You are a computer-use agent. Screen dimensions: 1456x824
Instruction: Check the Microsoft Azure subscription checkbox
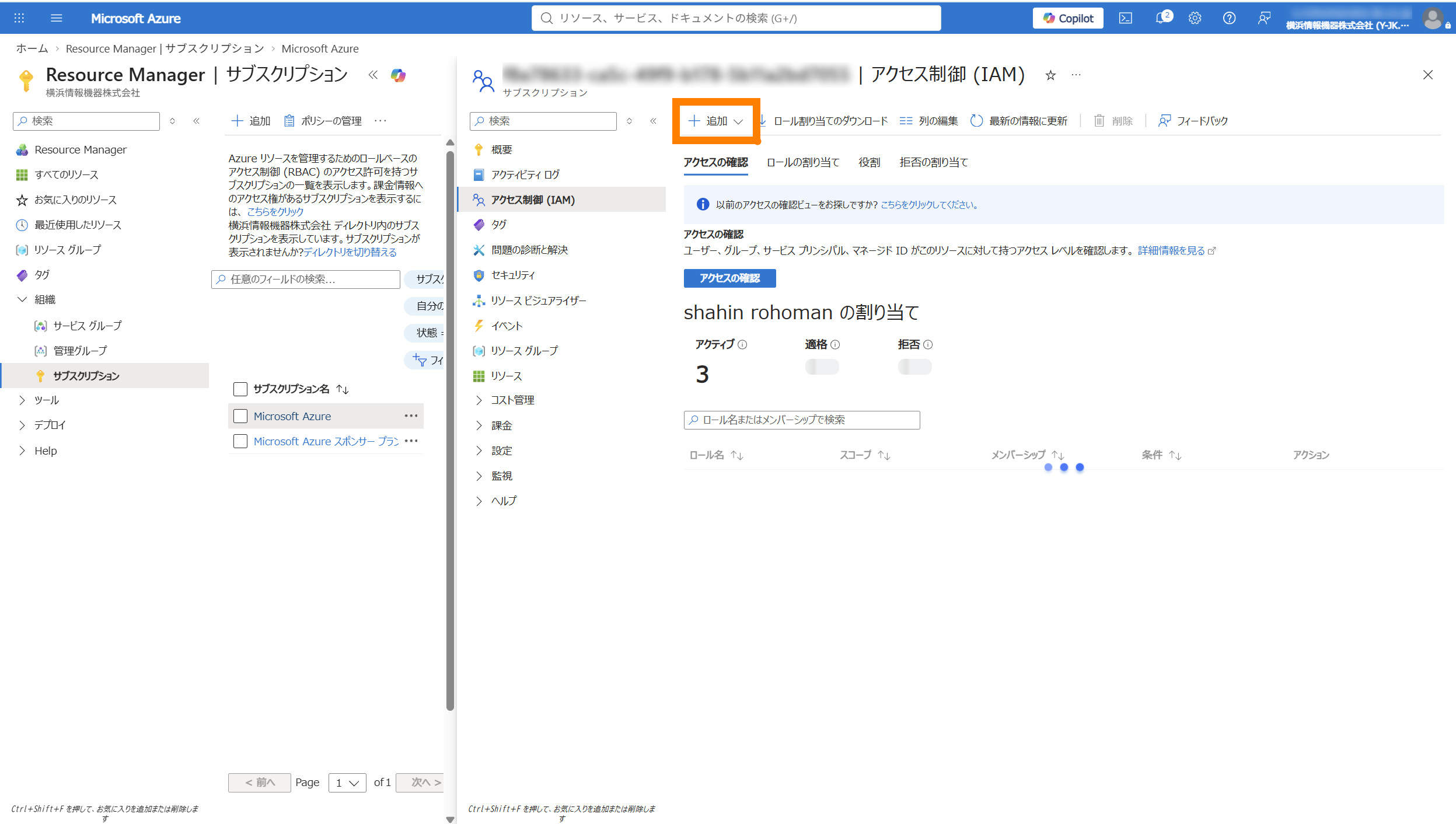(x=240, y=416)
